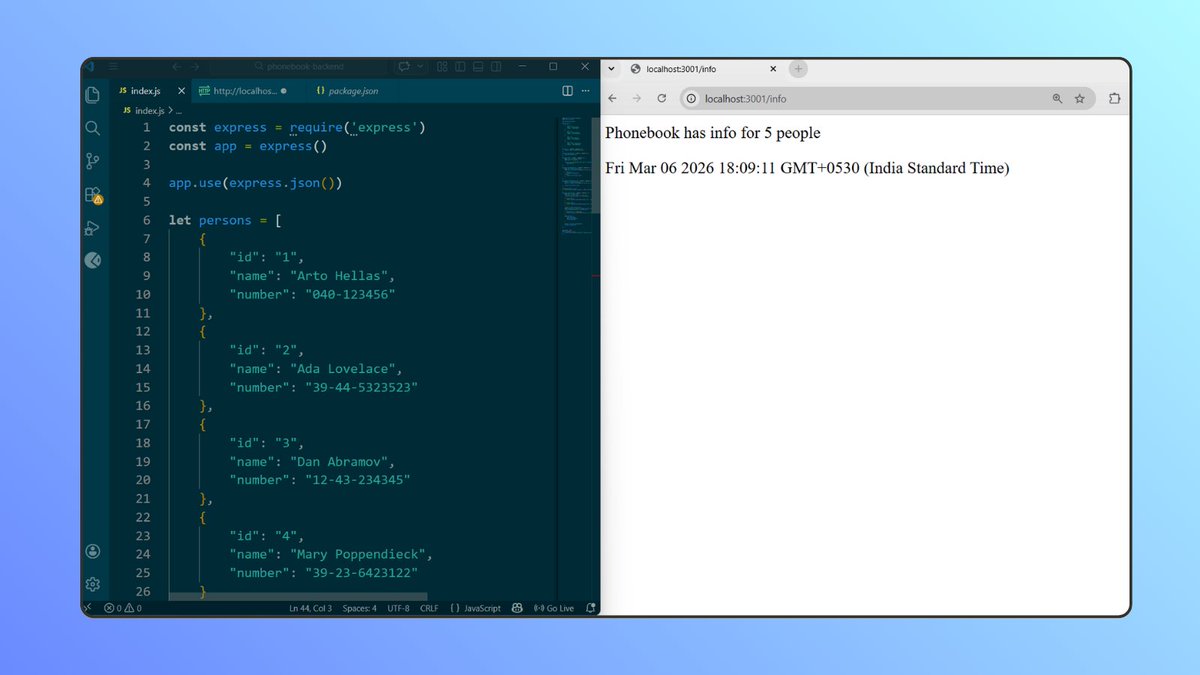
Task: Toggle the secondary side bar
Action: [496, 66]
